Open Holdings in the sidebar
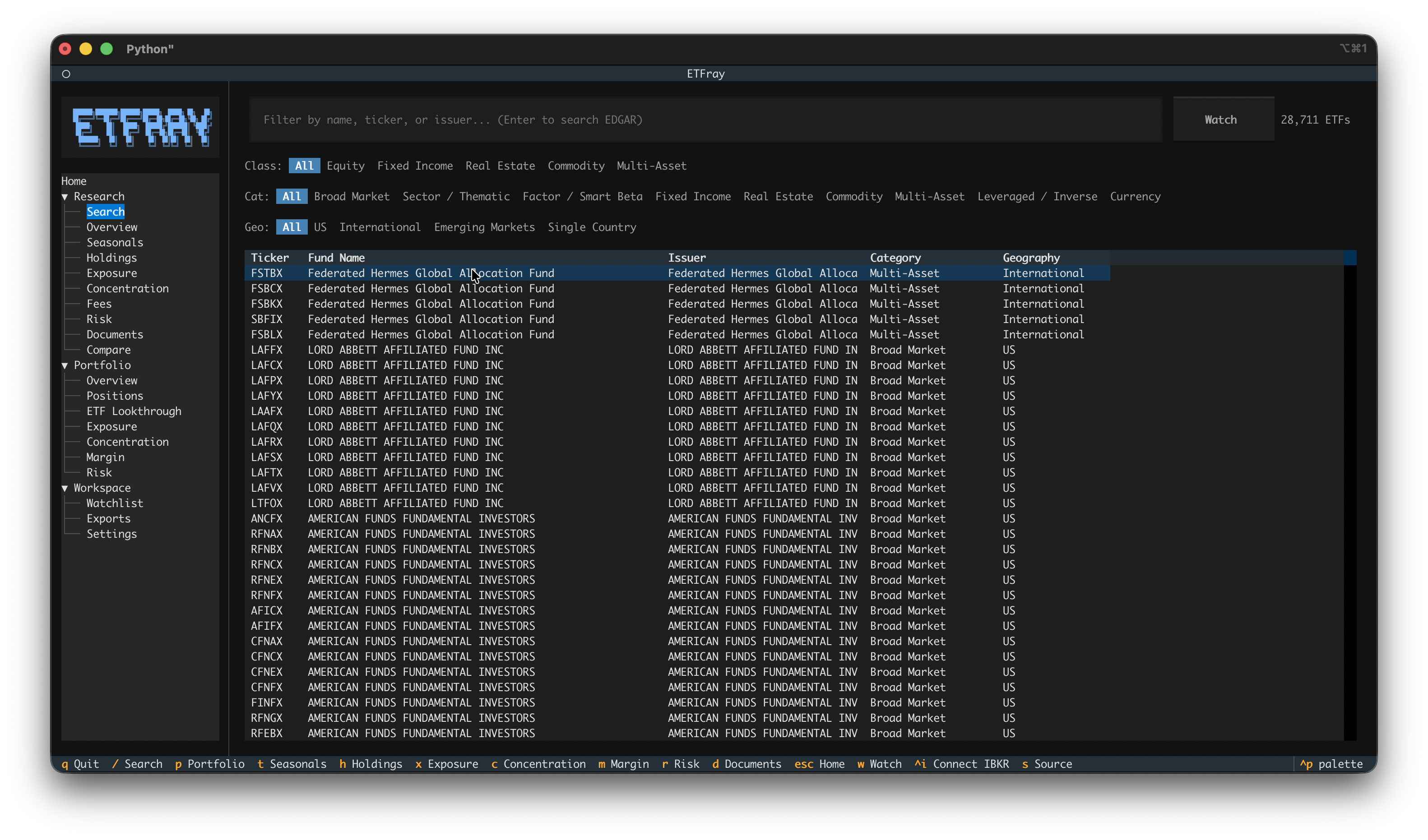The height and width of the screenshot is (840, 1428). tap(111, 258)
